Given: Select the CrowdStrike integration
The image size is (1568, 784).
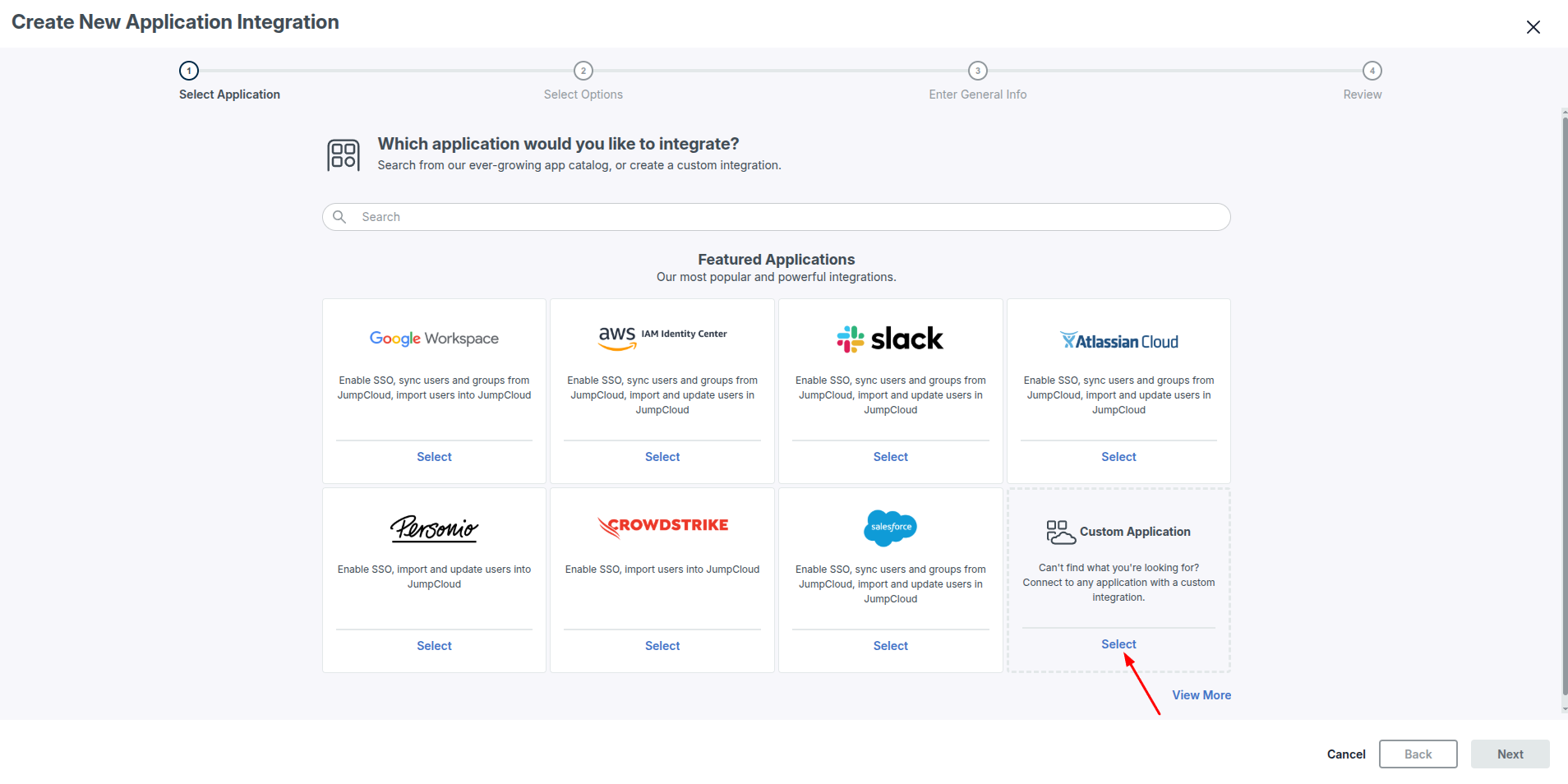Looking at the screenshot, I should 662,646.
